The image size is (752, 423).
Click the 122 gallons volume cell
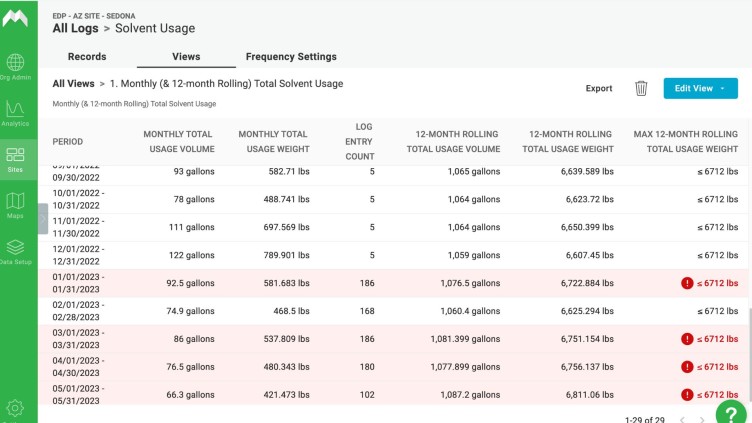coord(191,255)
